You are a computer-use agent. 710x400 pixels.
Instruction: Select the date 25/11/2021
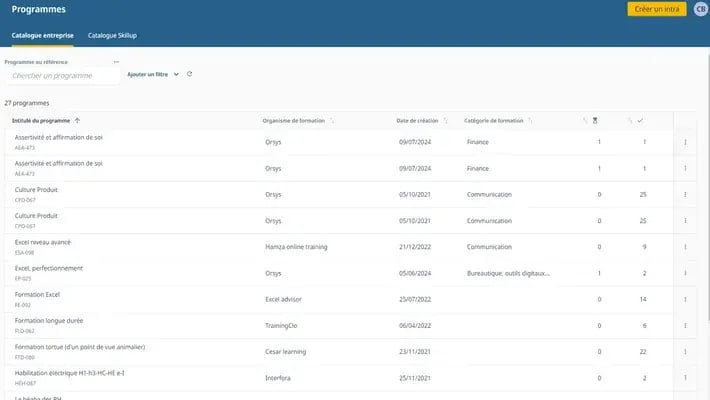click(x=415, y=378)
